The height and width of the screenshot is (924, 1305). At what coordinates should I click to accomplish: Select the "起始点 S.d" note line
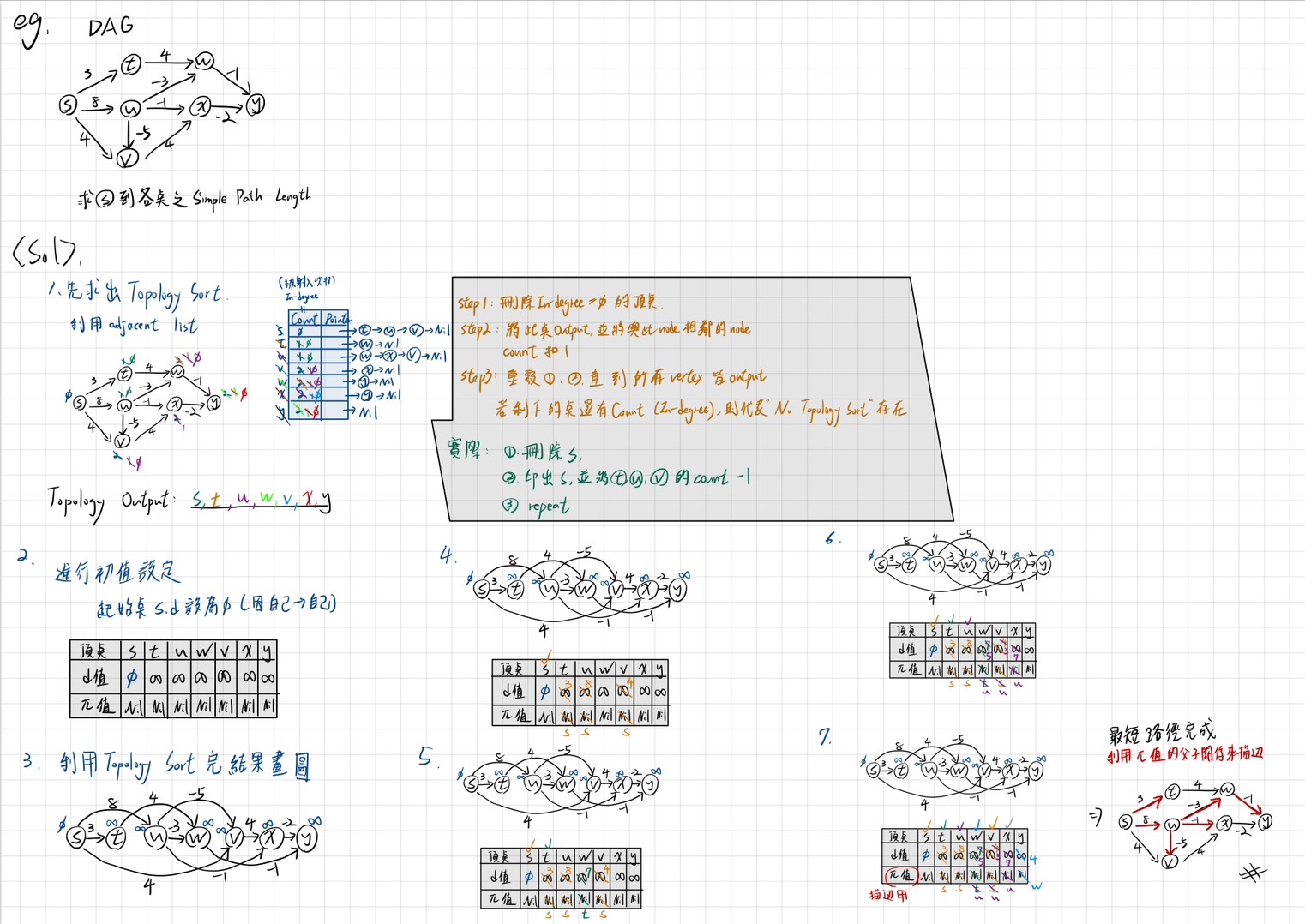(216, 605)
